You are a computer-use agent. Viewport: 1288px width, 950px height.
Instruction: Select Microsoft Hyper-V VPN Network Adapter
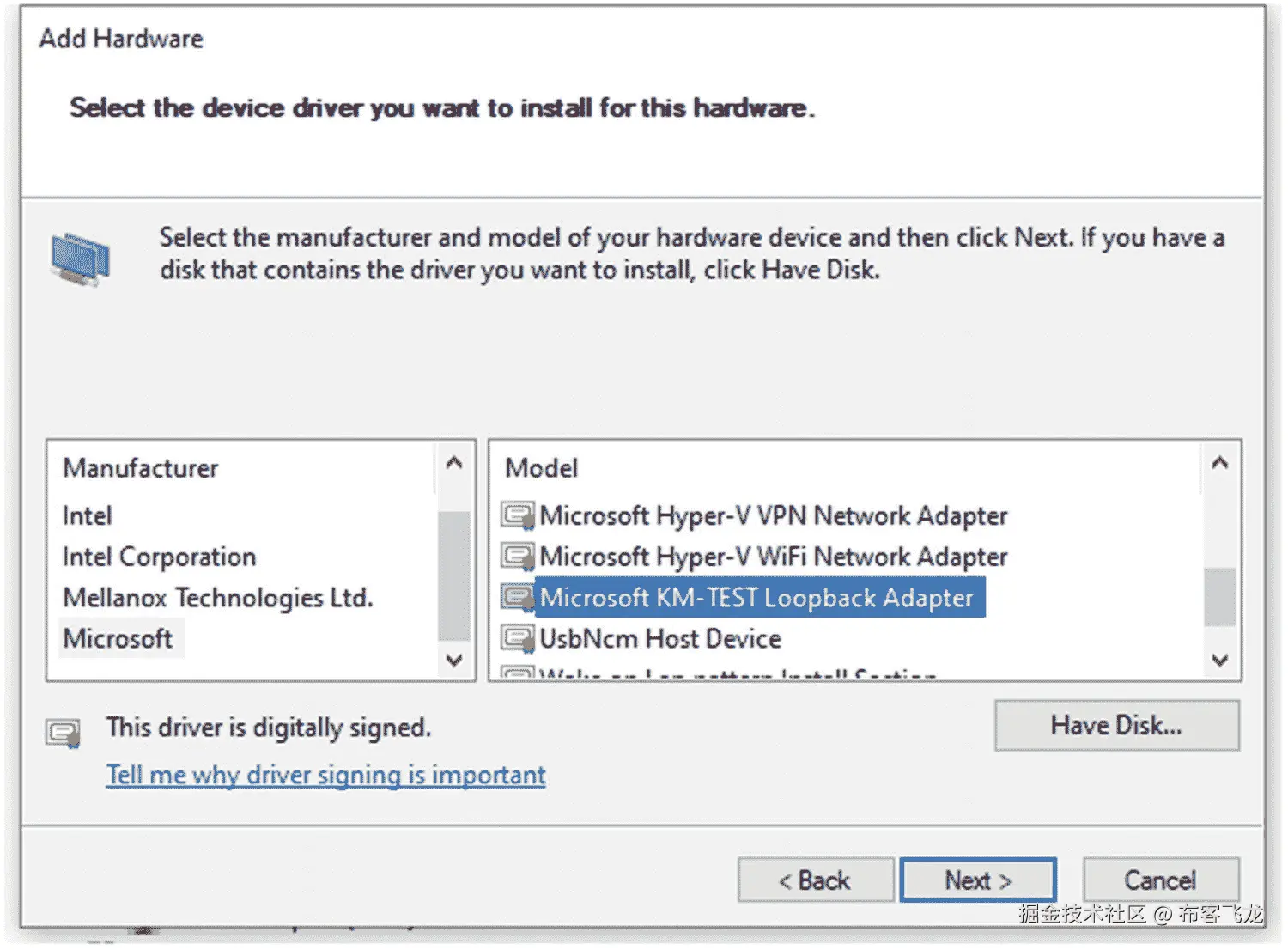[773, 515]
